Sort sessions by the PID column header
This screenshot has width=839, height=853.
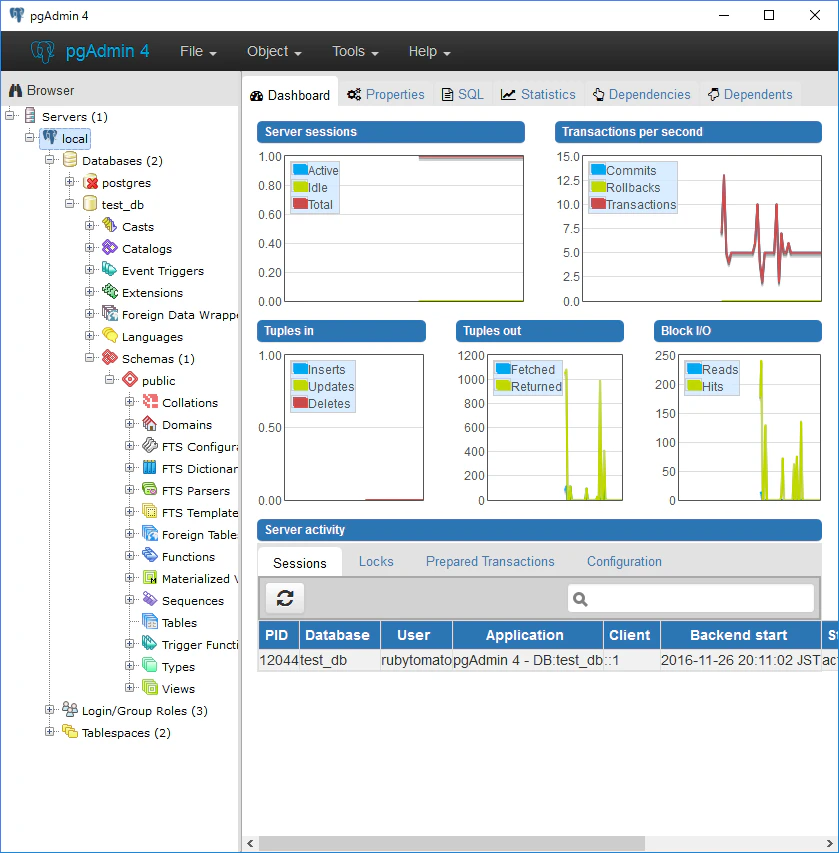(279, 635)
